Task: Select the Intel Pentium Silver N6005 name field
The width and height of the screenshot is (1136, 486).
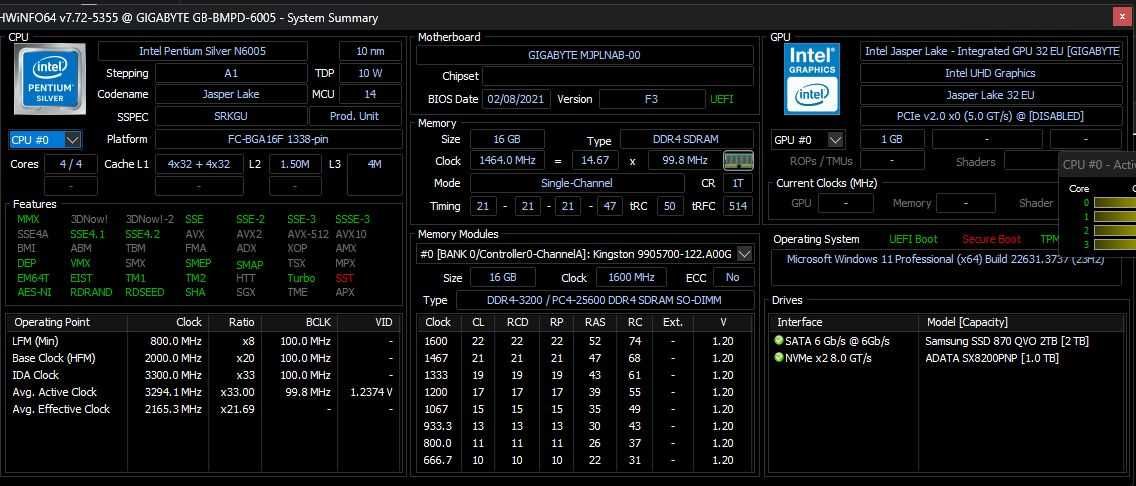Action: tap(203, 51)
